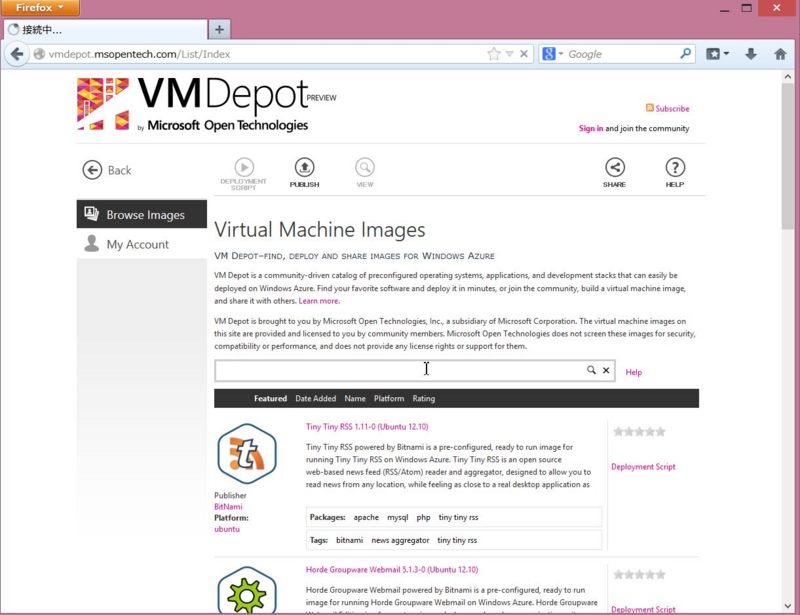Go to Firefox home page icon
This screenshot has height=615, width=800.
[x=780, y=54]
